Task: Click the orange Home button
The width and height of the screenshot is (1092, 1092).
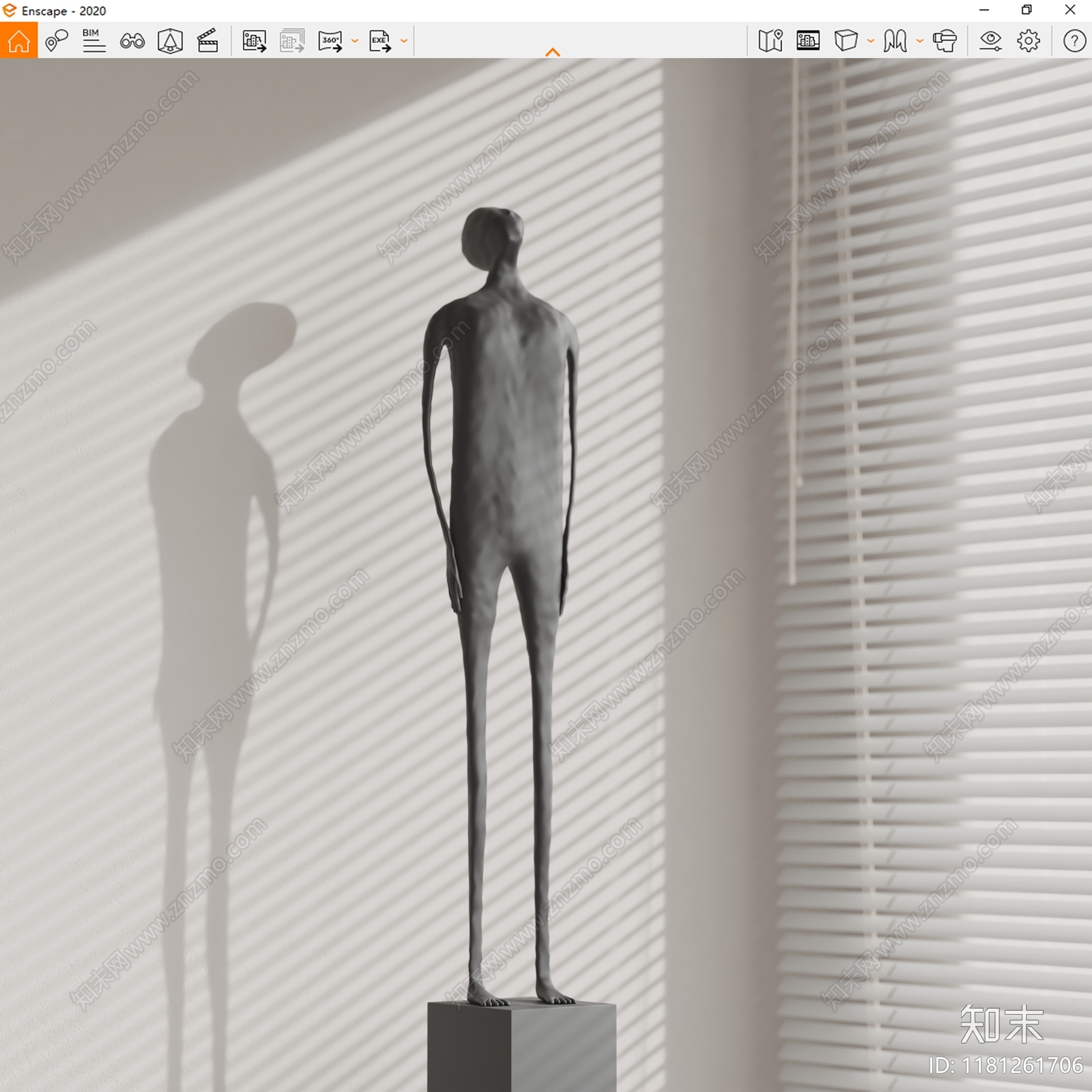Action: [x=18, y=41]
